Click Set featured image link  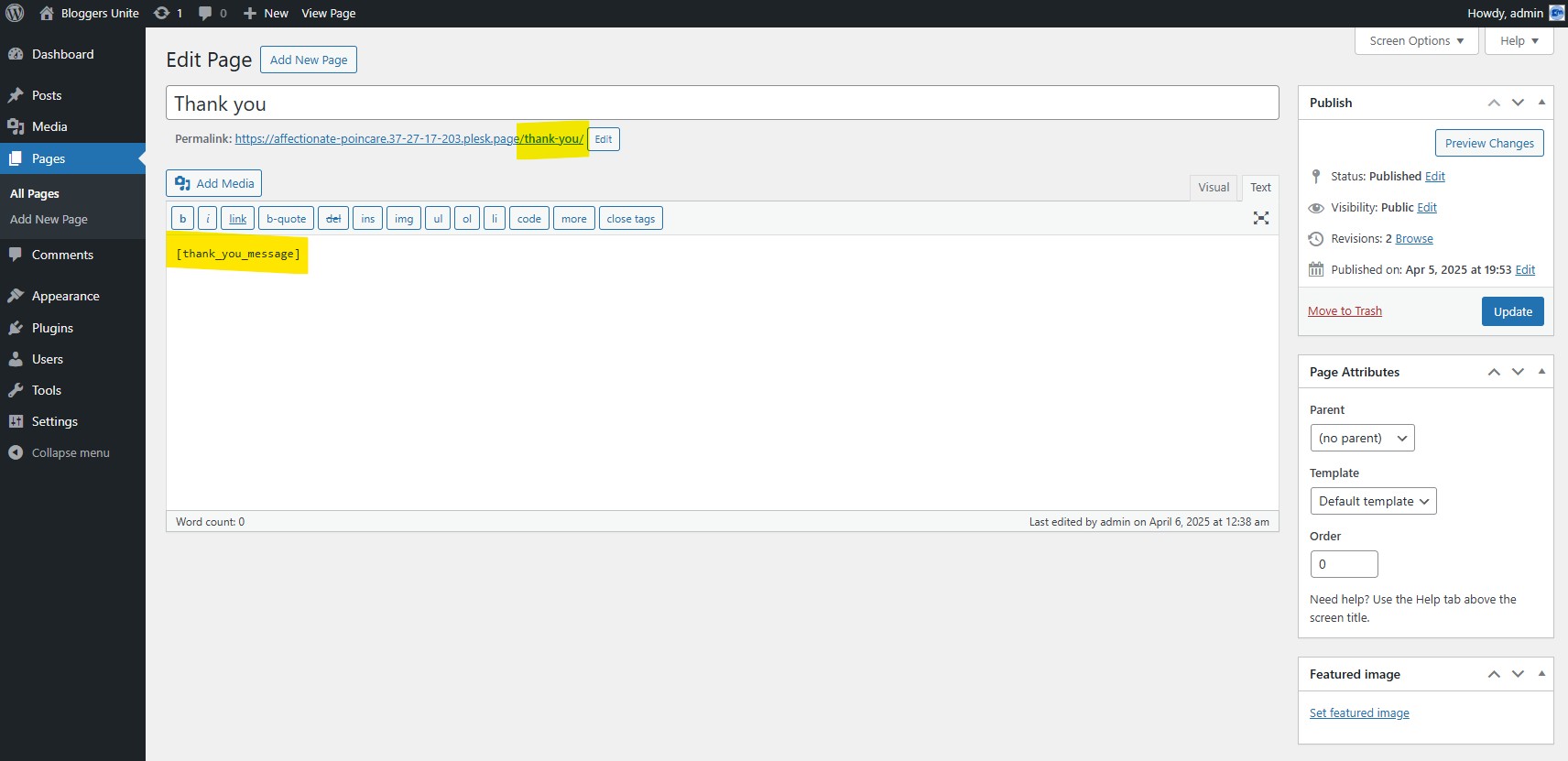click(x=1359, y=713)
